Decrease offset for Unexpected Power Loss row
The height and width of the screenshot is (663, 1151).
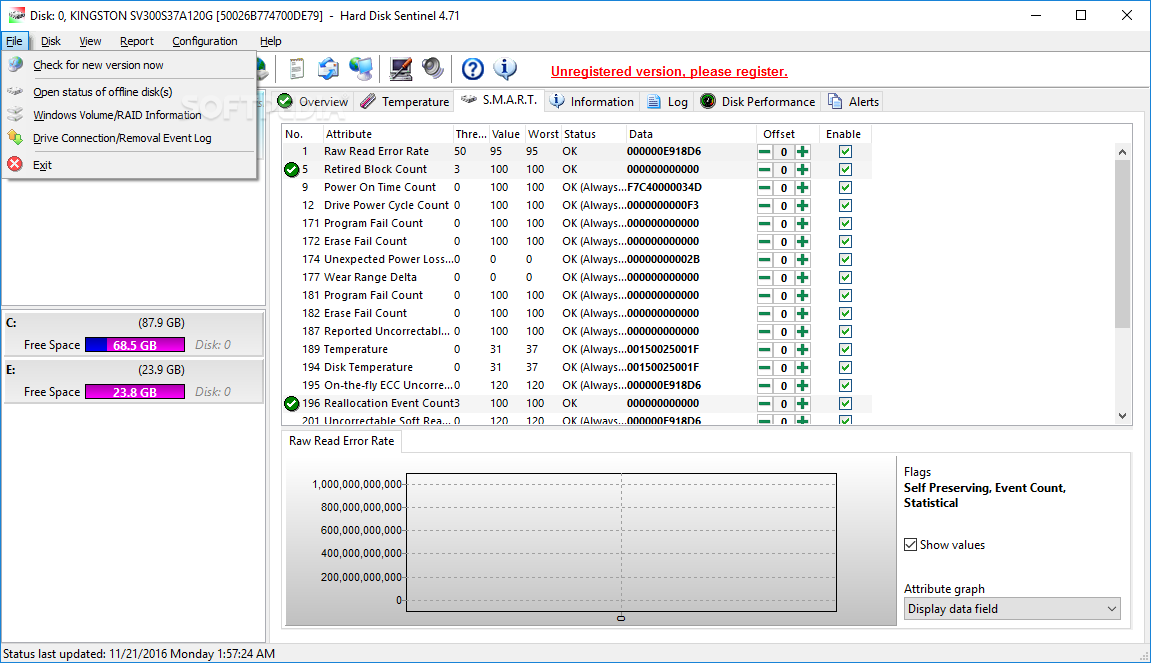pyautogui.click(x=764, y=260)
